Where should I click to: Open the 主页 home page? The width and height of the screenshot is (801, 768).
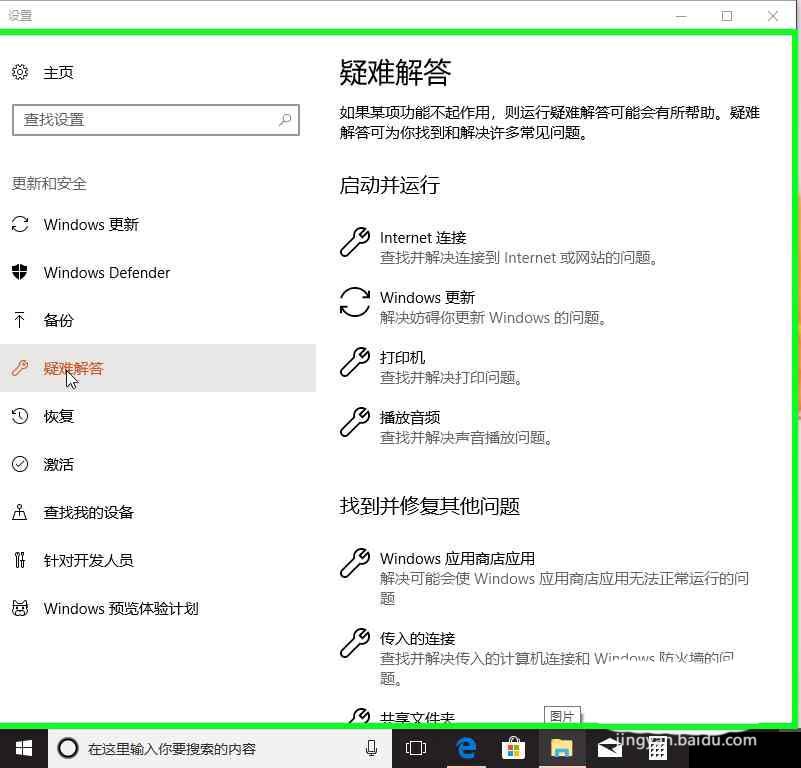[58, 73]
